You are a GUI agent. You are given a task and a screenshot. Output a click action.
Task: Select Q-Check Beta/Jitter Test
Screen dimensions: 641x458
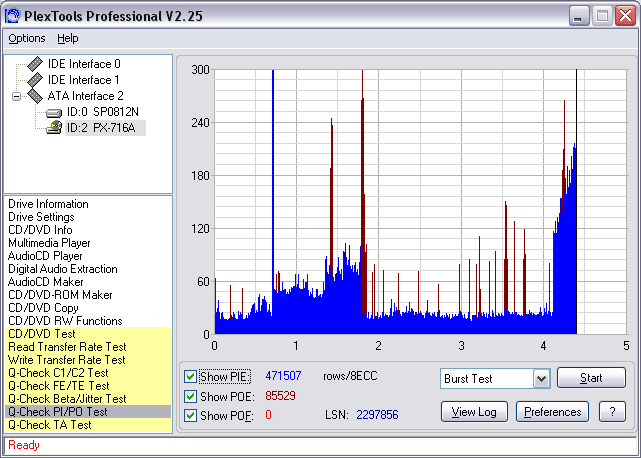click(88, 399)
